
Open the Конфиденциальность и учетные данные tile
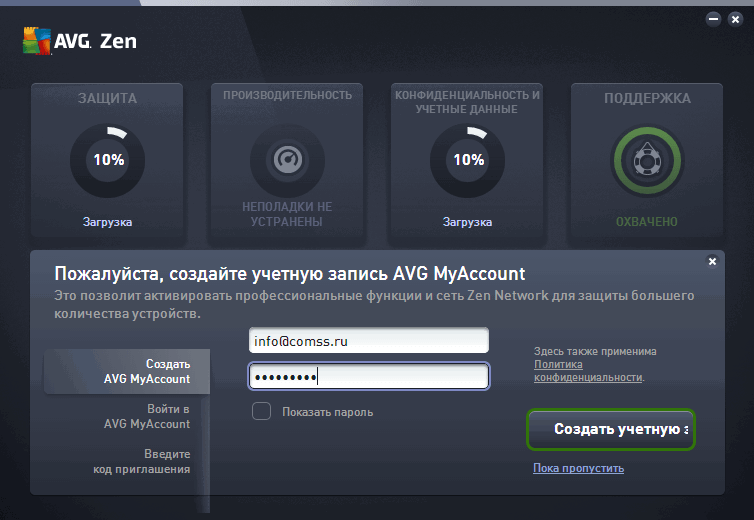(x=467, y=160)
